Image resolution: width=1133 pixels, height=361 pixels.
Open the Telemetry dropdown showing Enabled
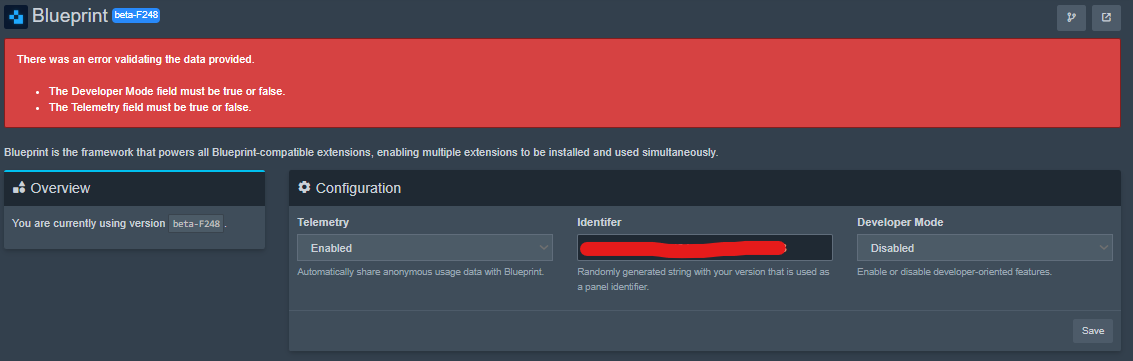pyautogui.click(x=425, y=248)
